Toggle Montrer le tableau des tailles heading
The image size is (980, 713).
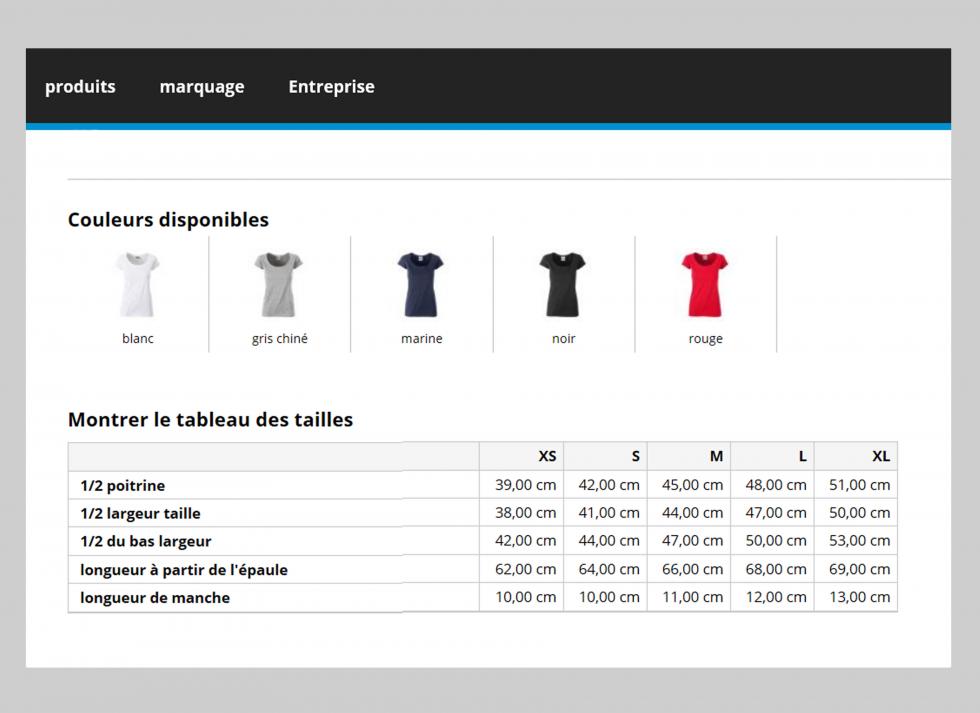pyautogui.click(x=210, y=419)
